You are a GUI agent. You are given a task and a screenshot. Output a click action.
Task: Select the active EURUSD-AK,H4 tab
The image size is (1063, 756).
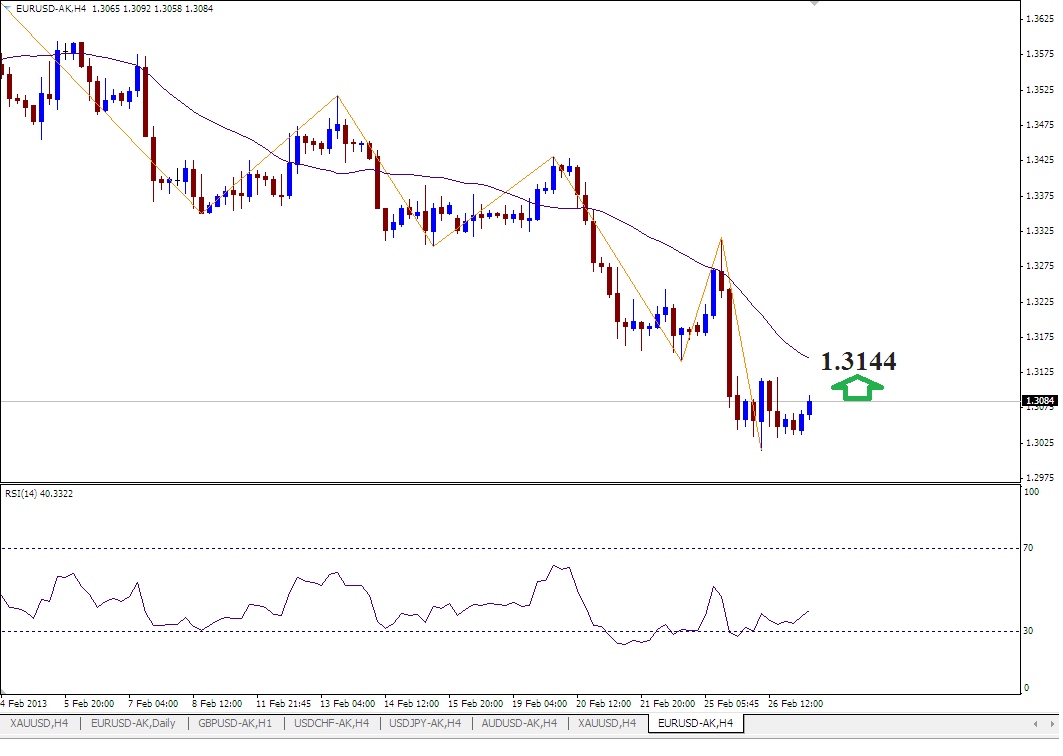[696, 722]
